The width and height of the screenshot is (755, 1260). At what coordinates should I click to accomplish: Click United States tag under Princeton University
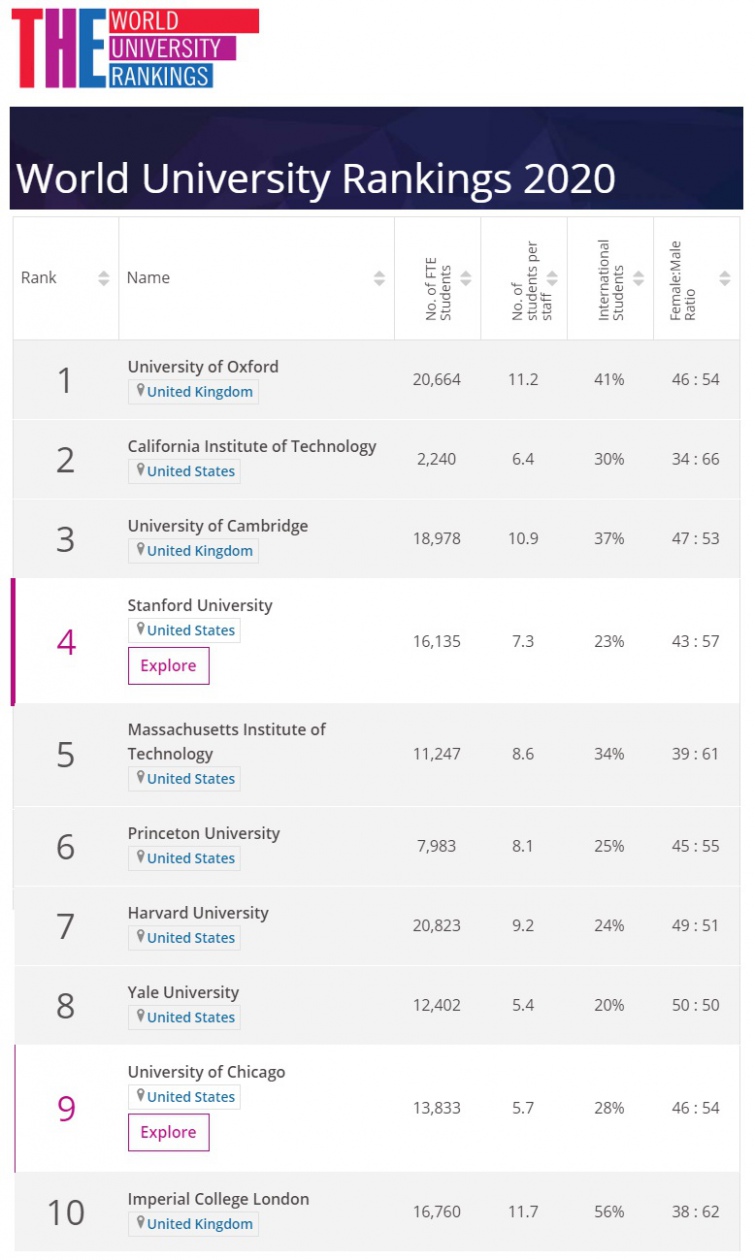[190, 858]
